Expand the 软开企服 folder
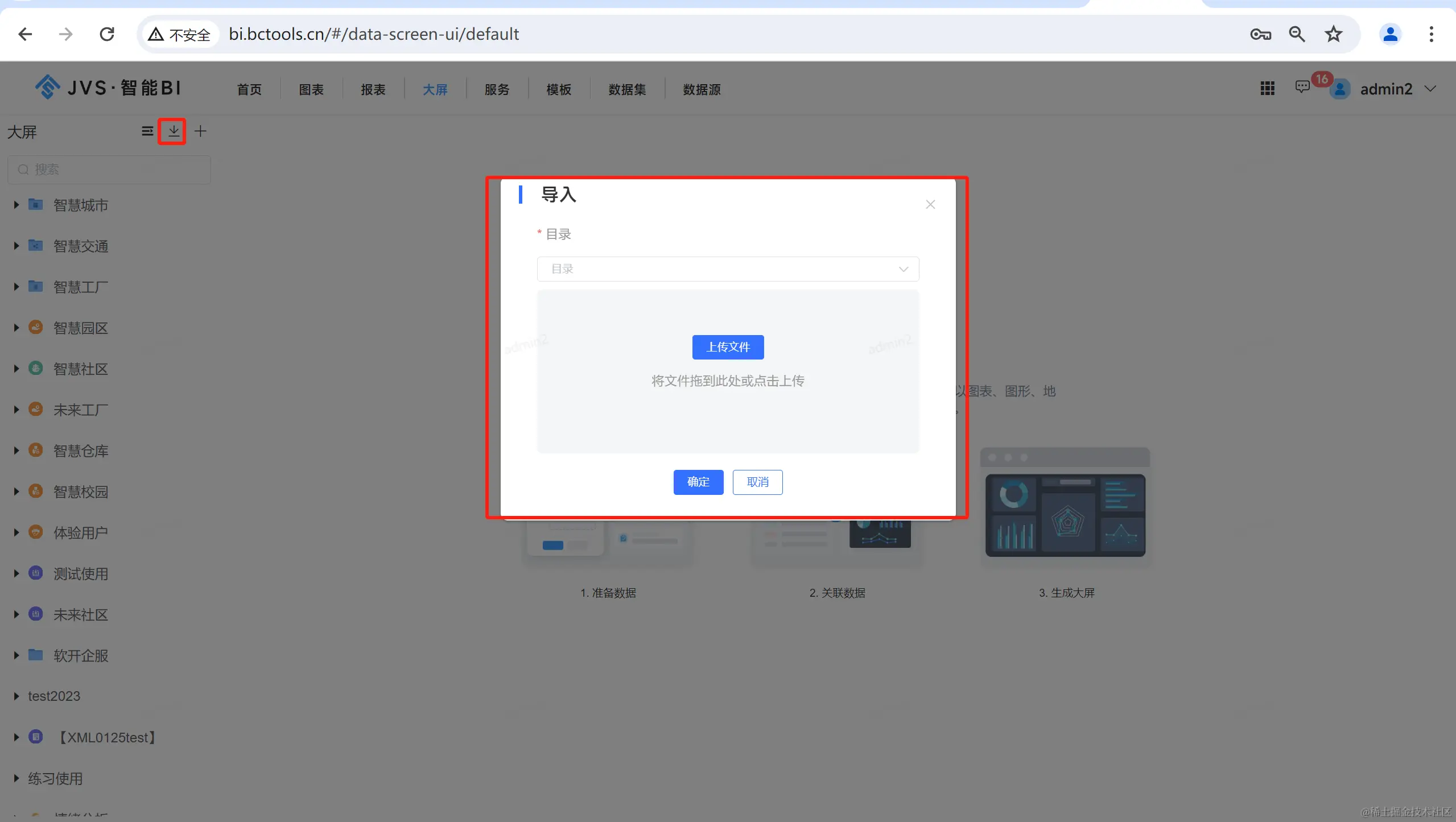Image resolution: width=1456 pixels, height=822 pixels. [x=17, y=655]
